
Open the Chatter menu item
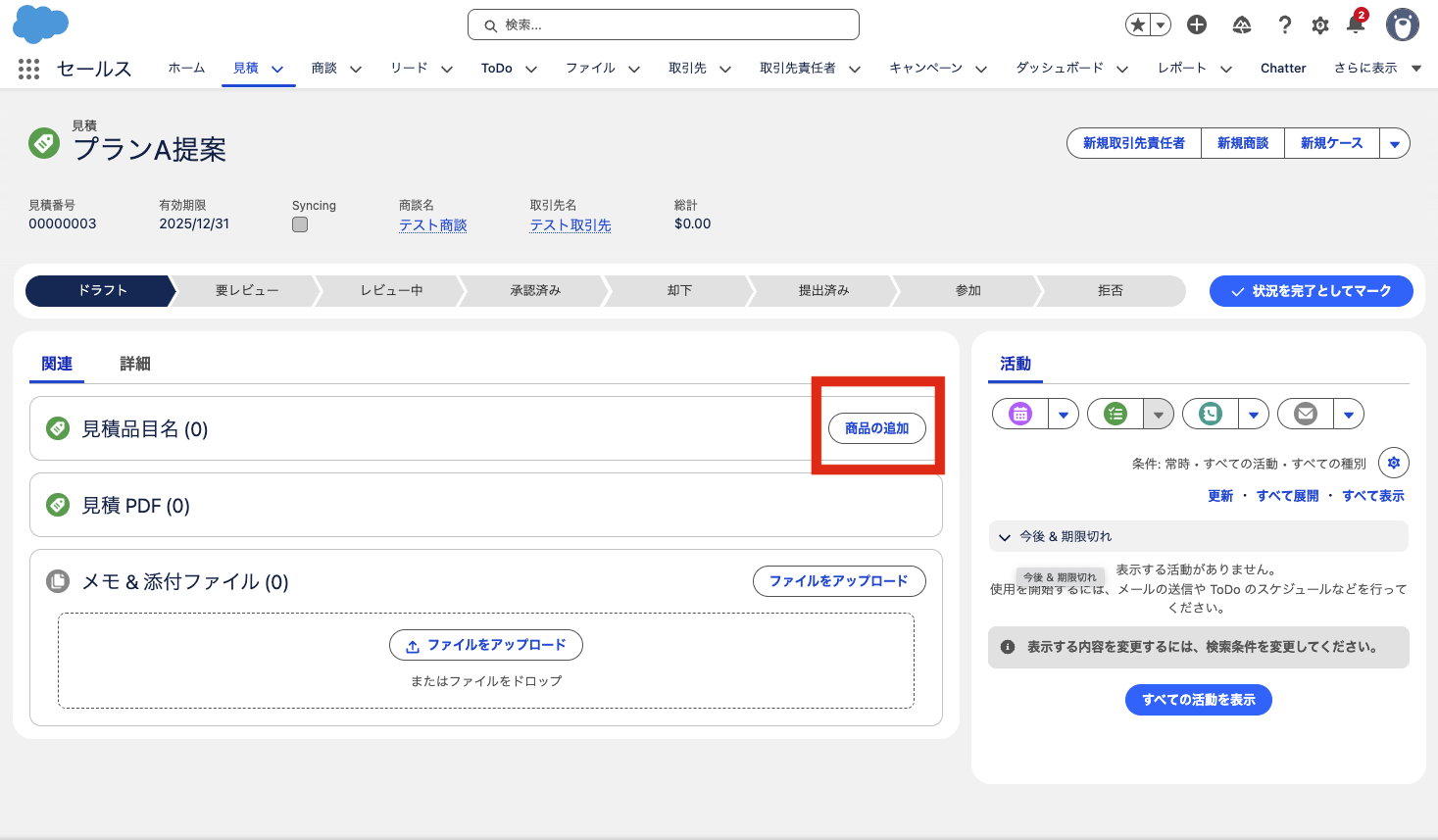(1282, 68)
